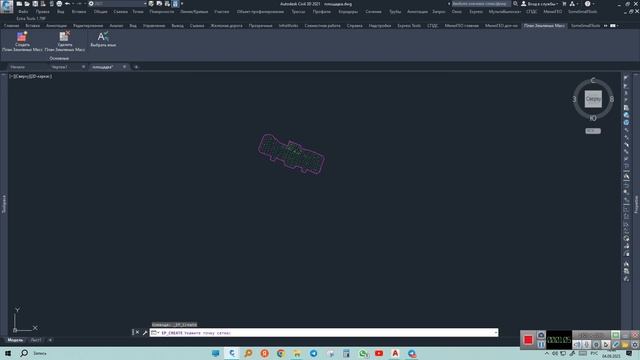The width and height of the screenshot is (640, 360).
Task: Open the Трубы menu
Action: point(395,12)
